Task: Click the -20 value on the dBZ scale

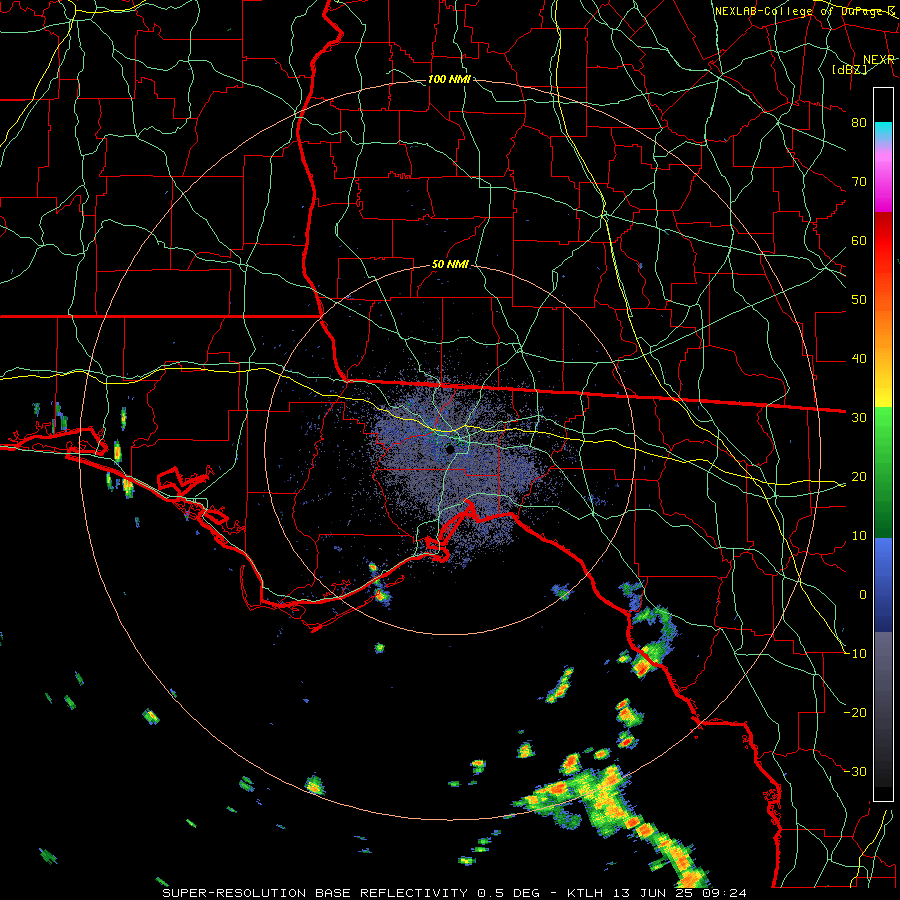Action: pos(855,712)
